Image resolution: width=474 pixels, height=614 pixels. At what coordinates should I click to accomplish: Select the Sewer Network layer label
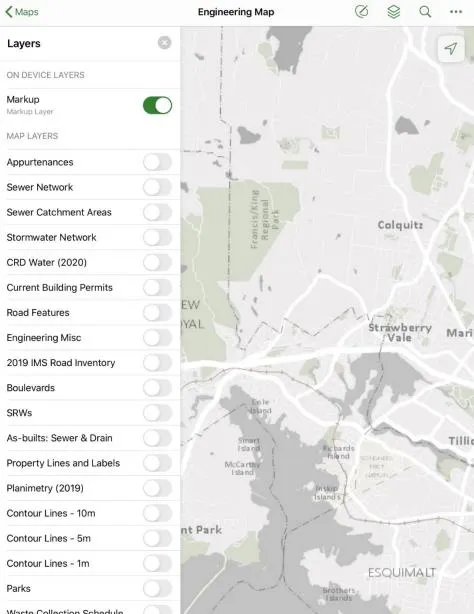pyautogui.click(x=40, y=187)
